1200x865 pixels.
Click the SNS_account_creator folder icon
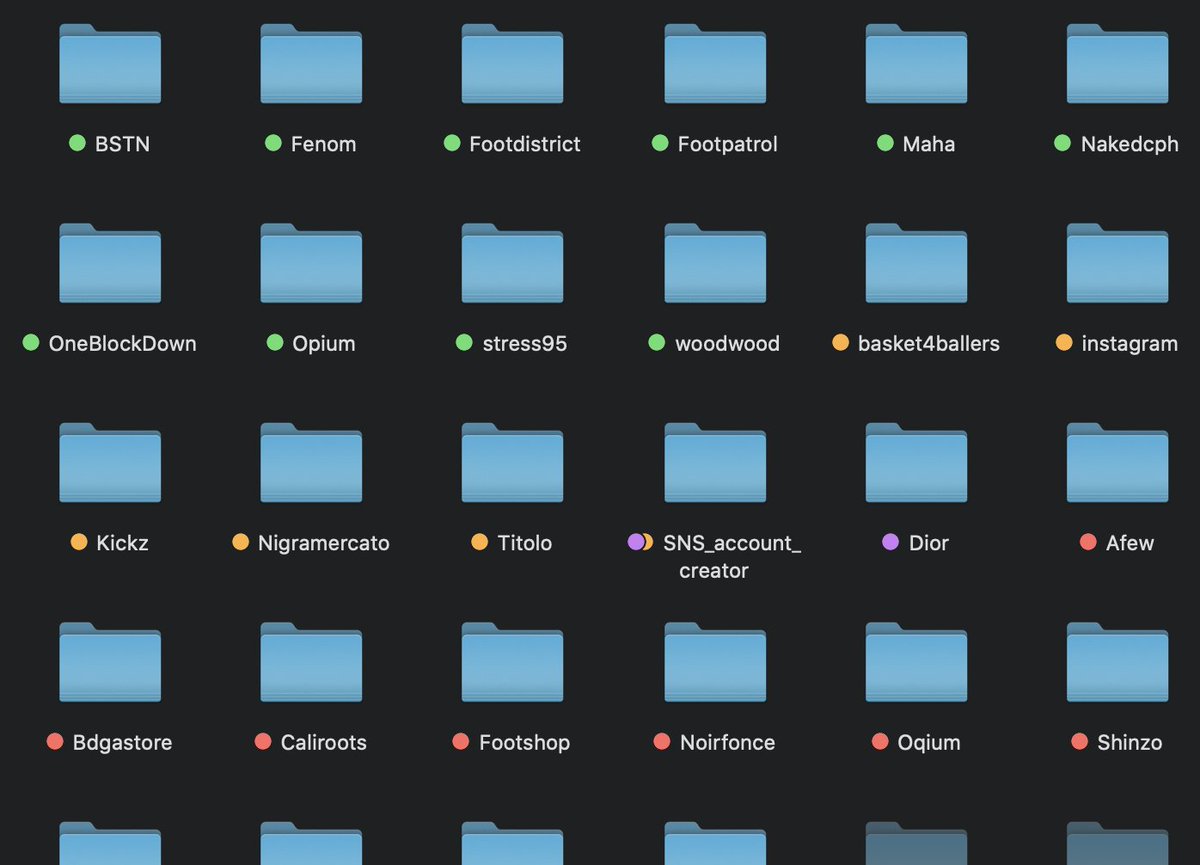click(x=715, y=462)
